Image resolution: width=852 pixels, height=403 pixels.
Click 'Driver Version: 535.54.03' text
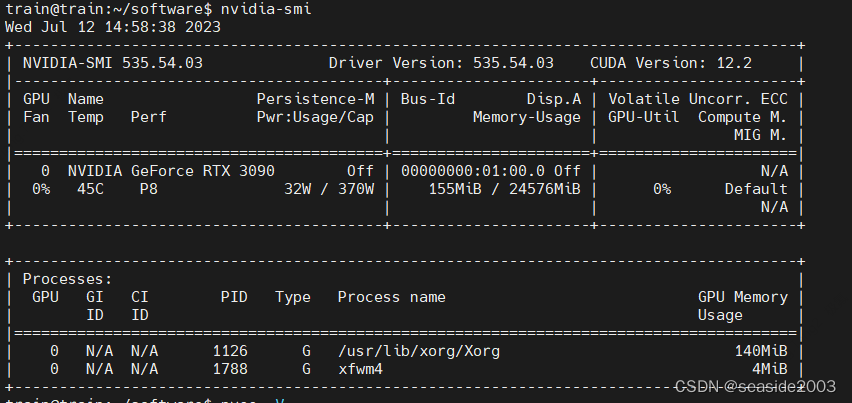441,64
